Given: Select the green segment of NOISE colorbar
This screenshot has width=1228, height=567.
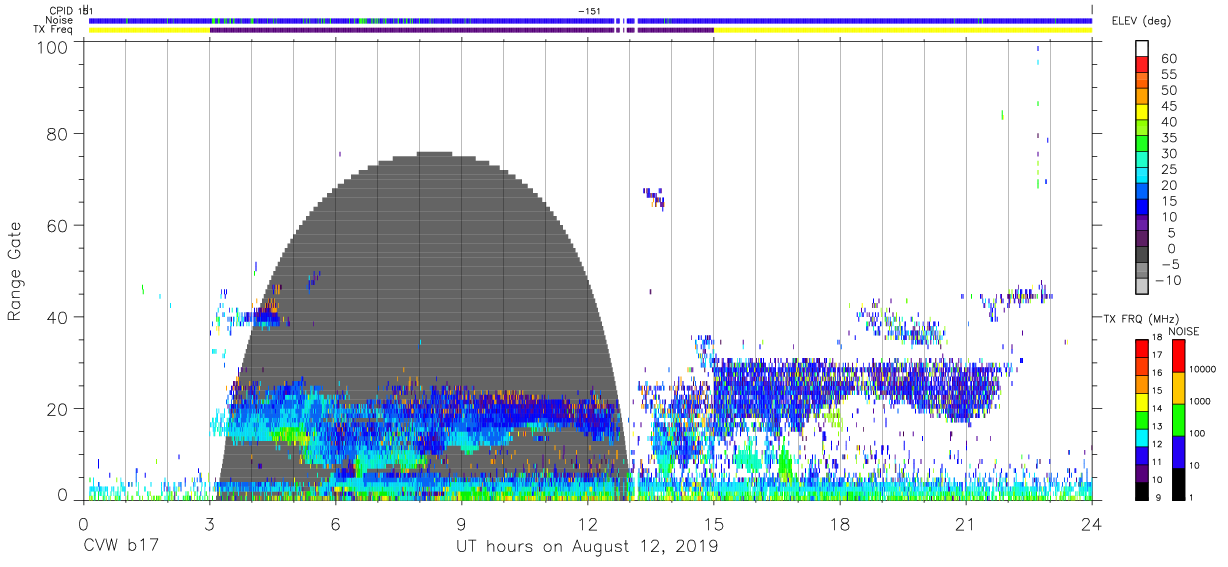Looking at the screenshot, I should point(1179,420).
